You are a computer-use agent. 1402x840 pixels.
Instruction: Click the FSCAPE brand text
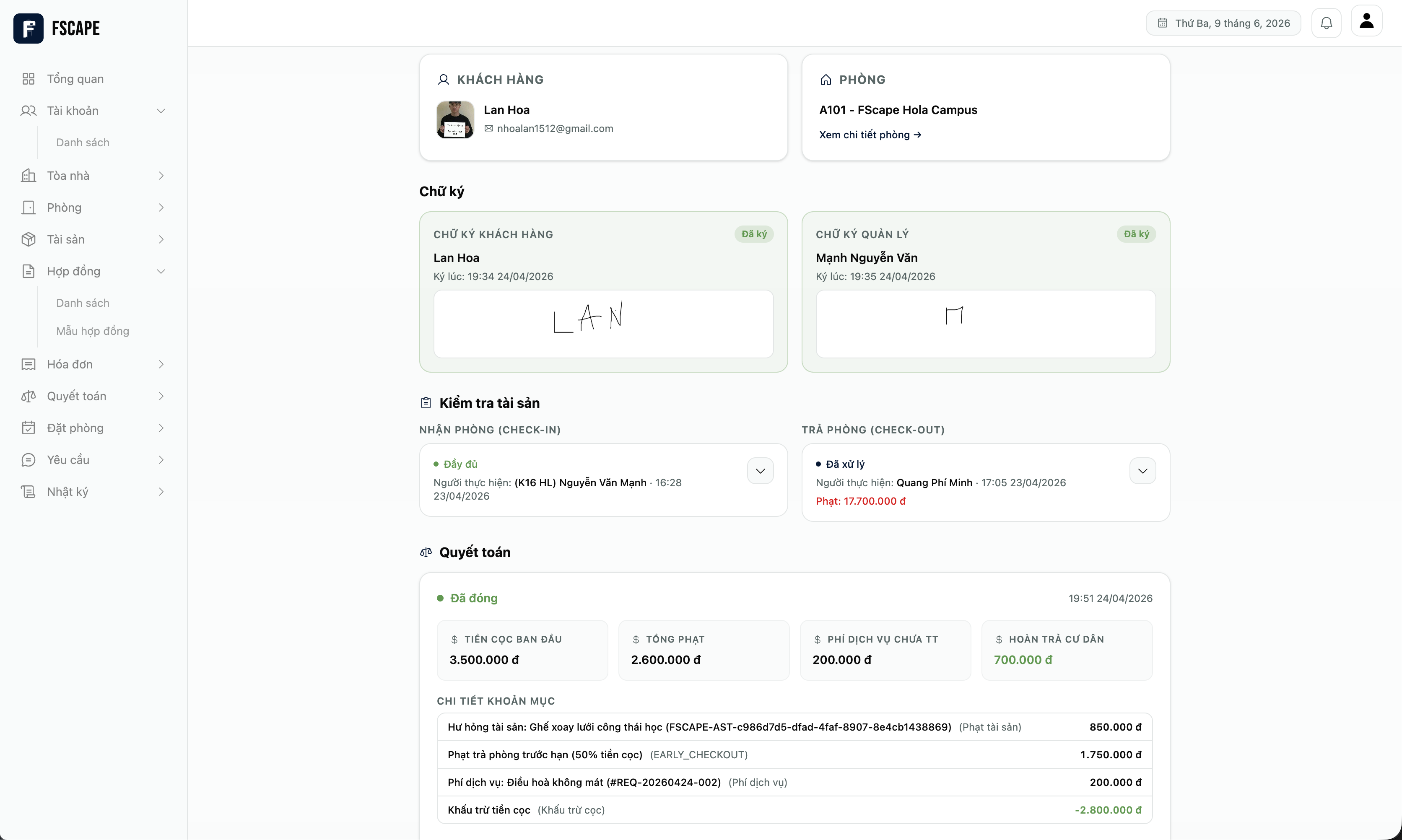point(76,29)
